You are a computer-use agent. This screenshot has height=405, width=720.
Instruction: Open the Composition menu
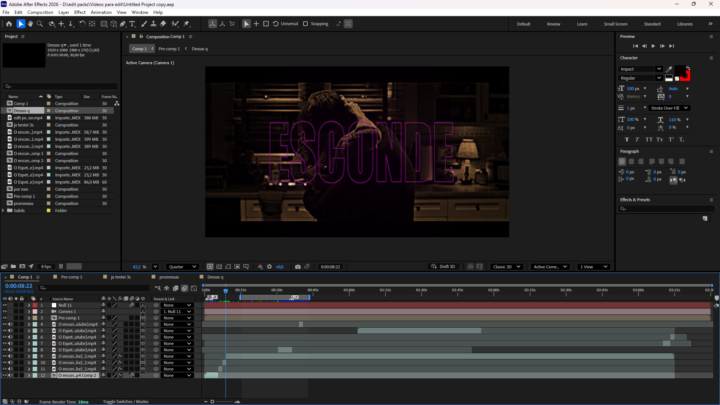(x=40, y=12)
